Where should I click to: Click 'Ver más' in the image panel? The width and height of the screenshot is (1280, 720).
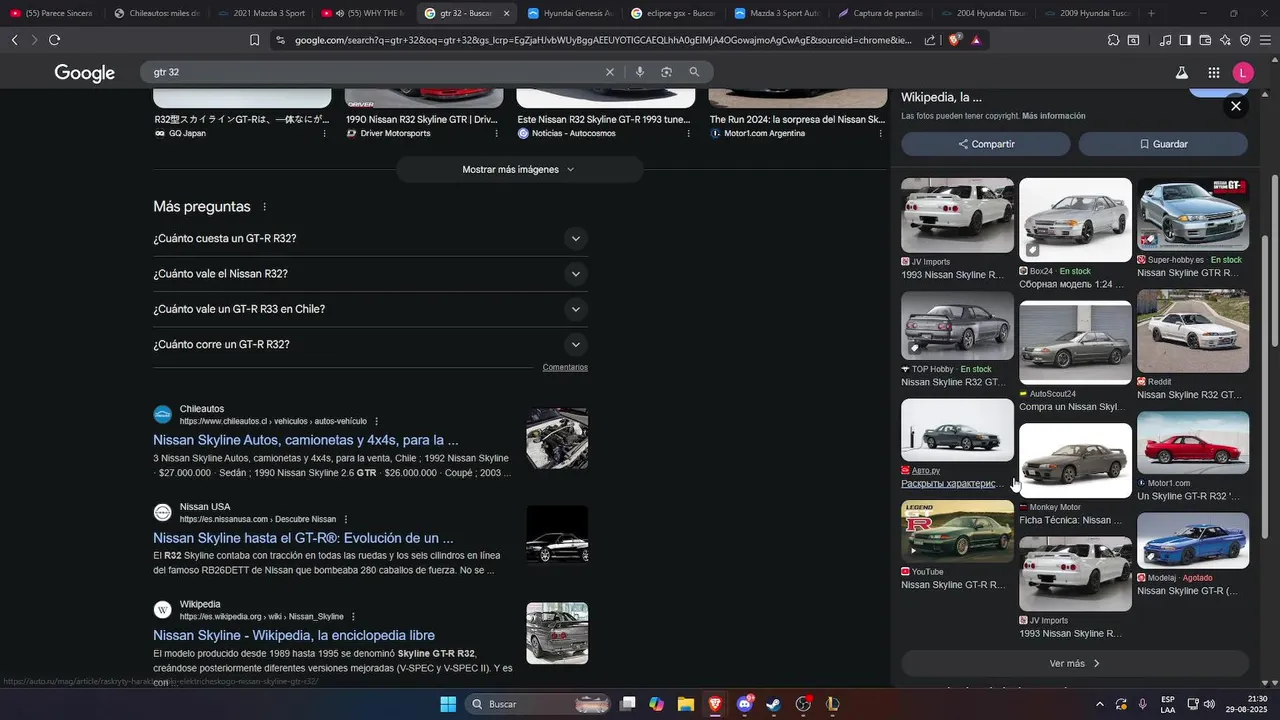[x=1075, y=663]
